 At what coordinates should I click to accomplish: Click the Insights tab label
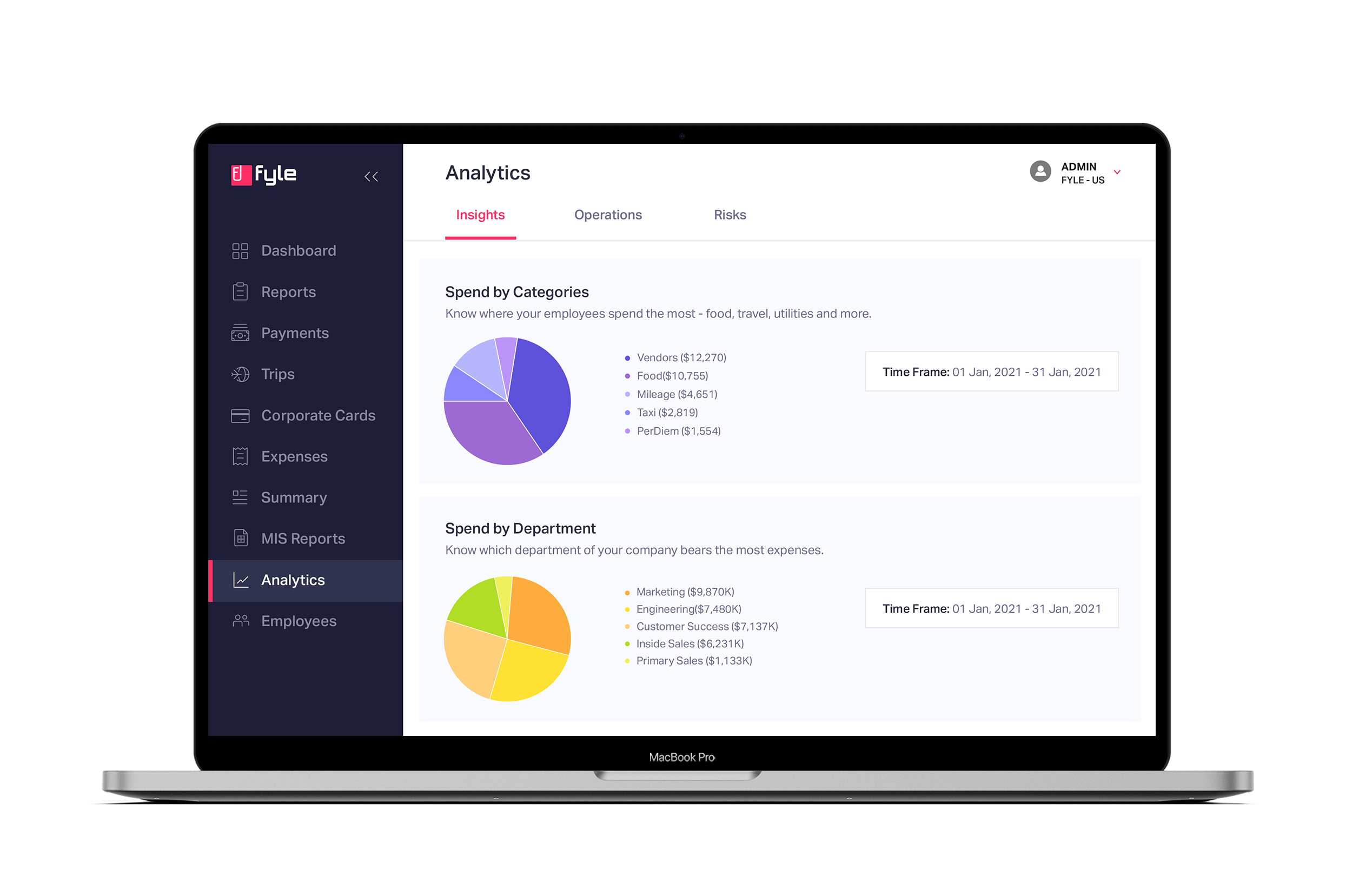tap(480, 214)
